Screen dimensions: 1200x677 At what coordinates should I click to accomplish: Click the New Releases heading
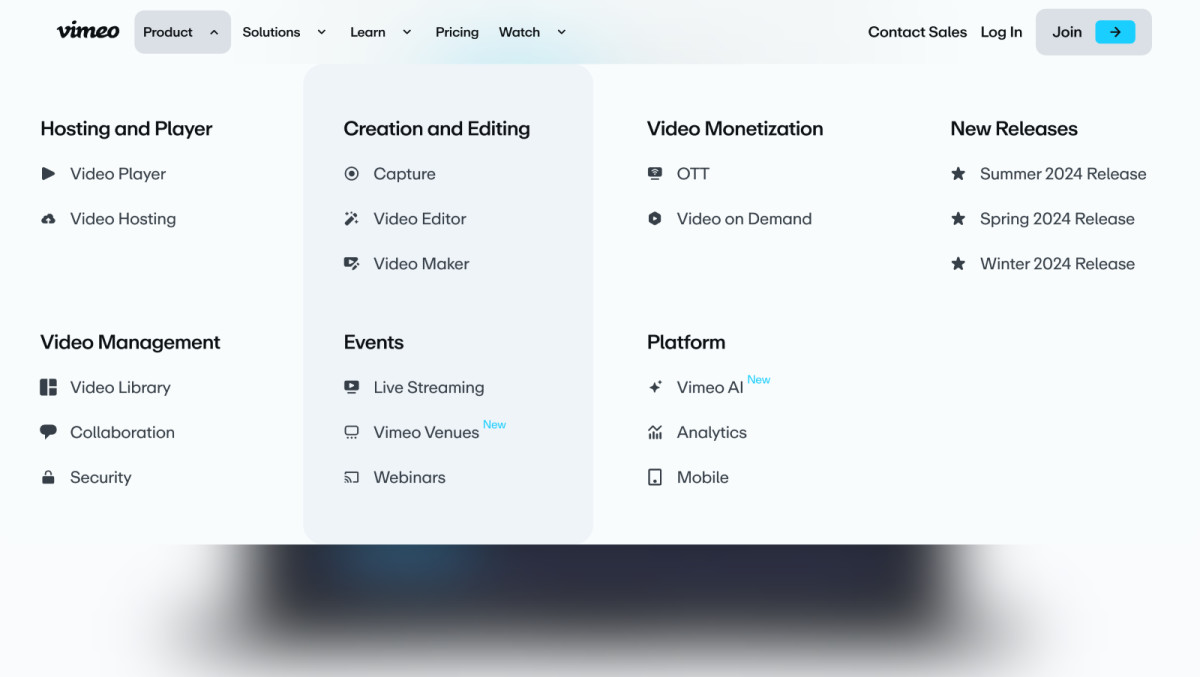[1014, 129]
